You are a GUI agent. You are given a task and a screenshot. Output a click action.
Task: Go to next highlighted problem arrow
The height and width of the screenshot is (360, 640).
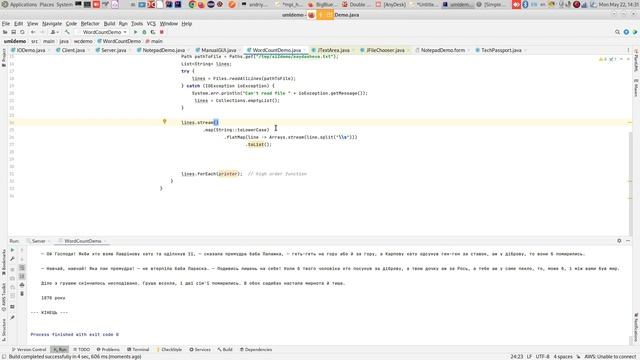pyautogui.click(x=628, y=60)
